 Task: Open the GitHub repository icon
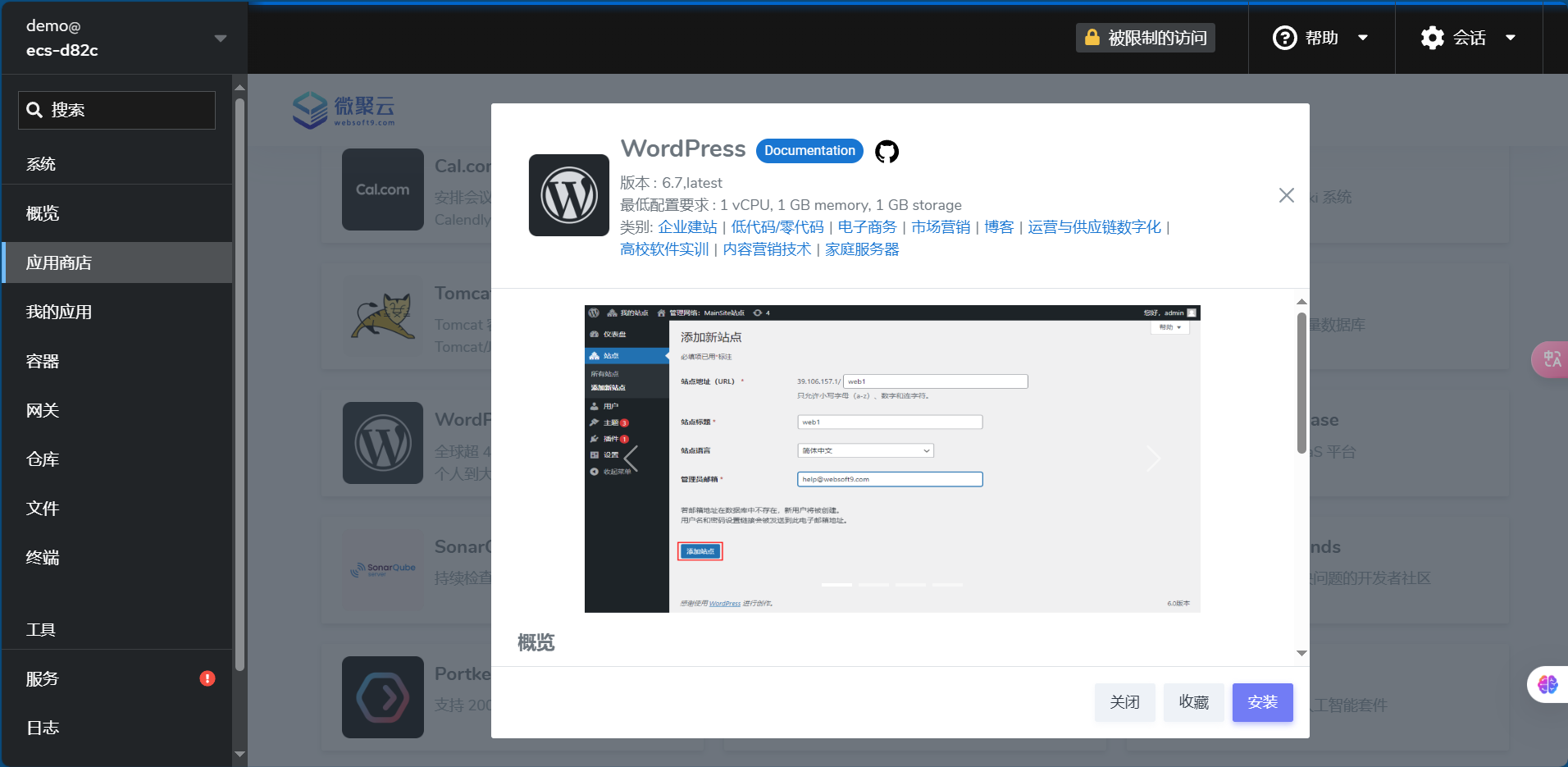(887, 151)
